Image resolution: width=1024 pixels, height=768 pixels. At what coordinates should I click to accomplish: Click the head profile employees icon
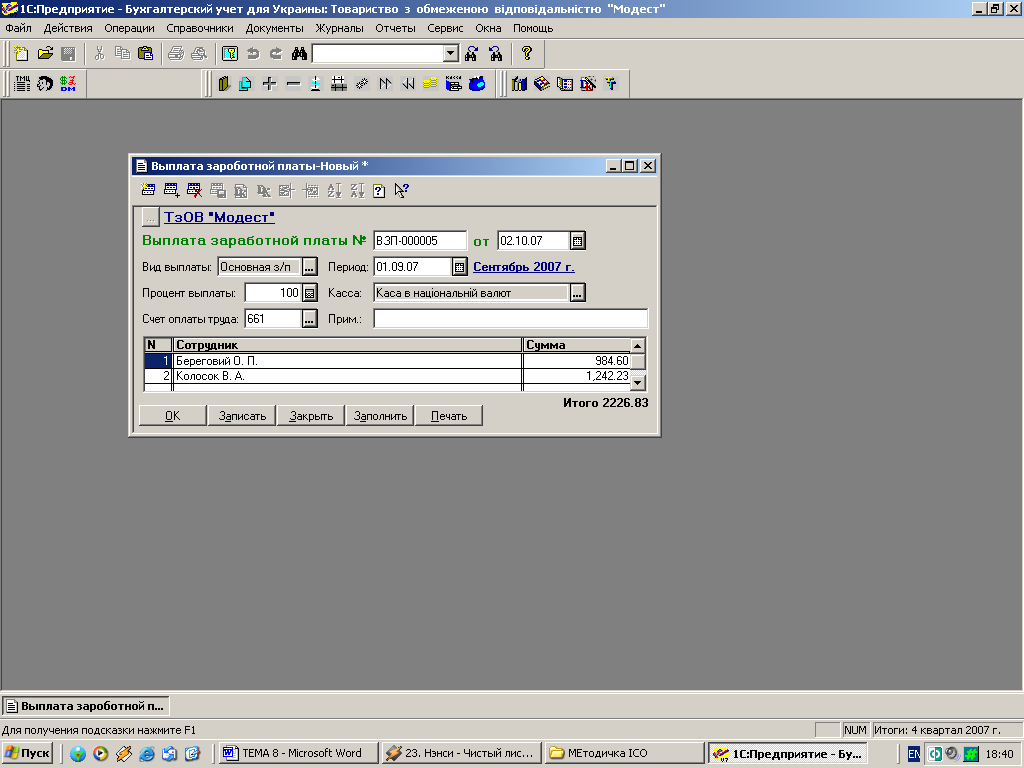click(45, 84)
